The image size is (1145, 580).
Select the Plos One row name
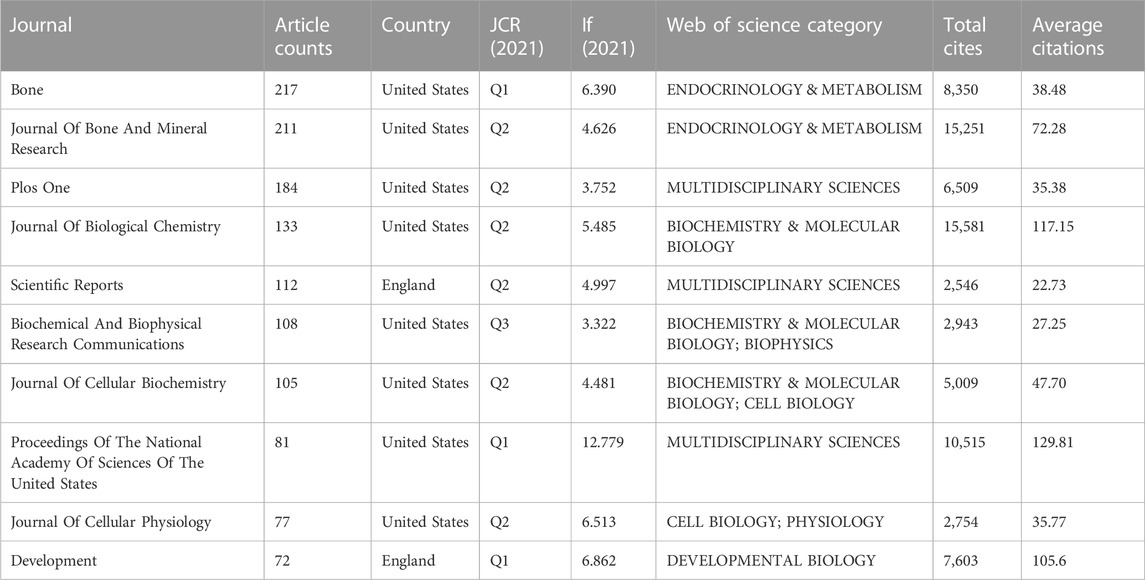(x=132, y=188)
